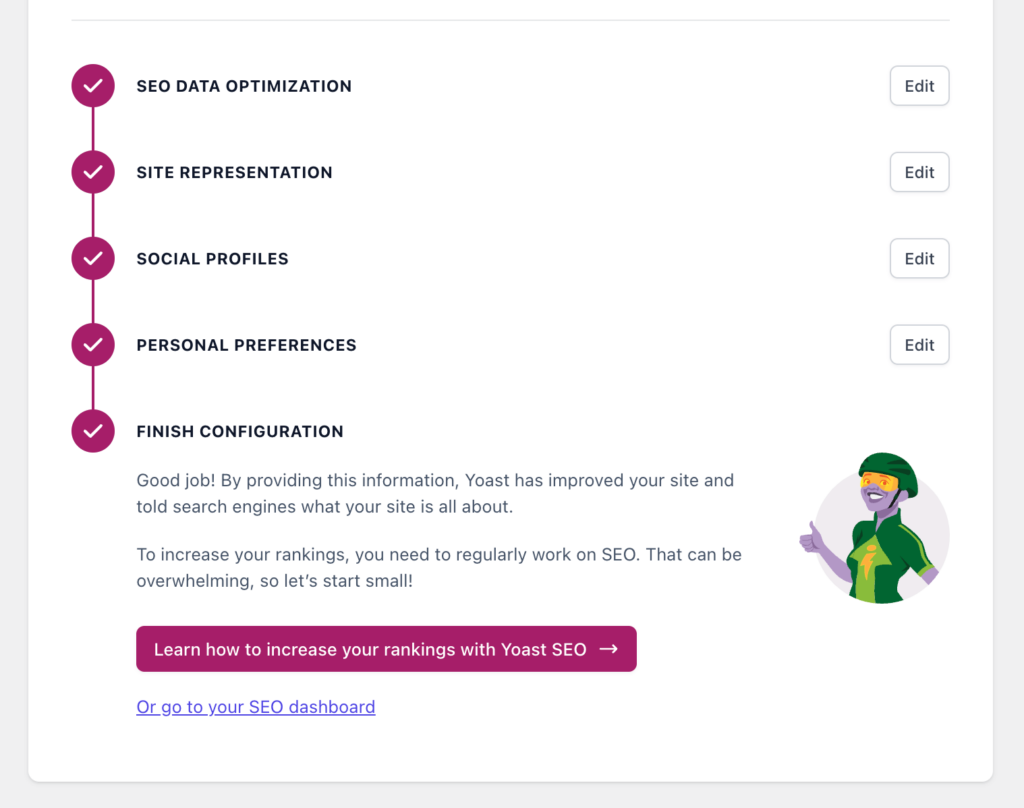Click the arrow icon inside the rankings button

609,649
